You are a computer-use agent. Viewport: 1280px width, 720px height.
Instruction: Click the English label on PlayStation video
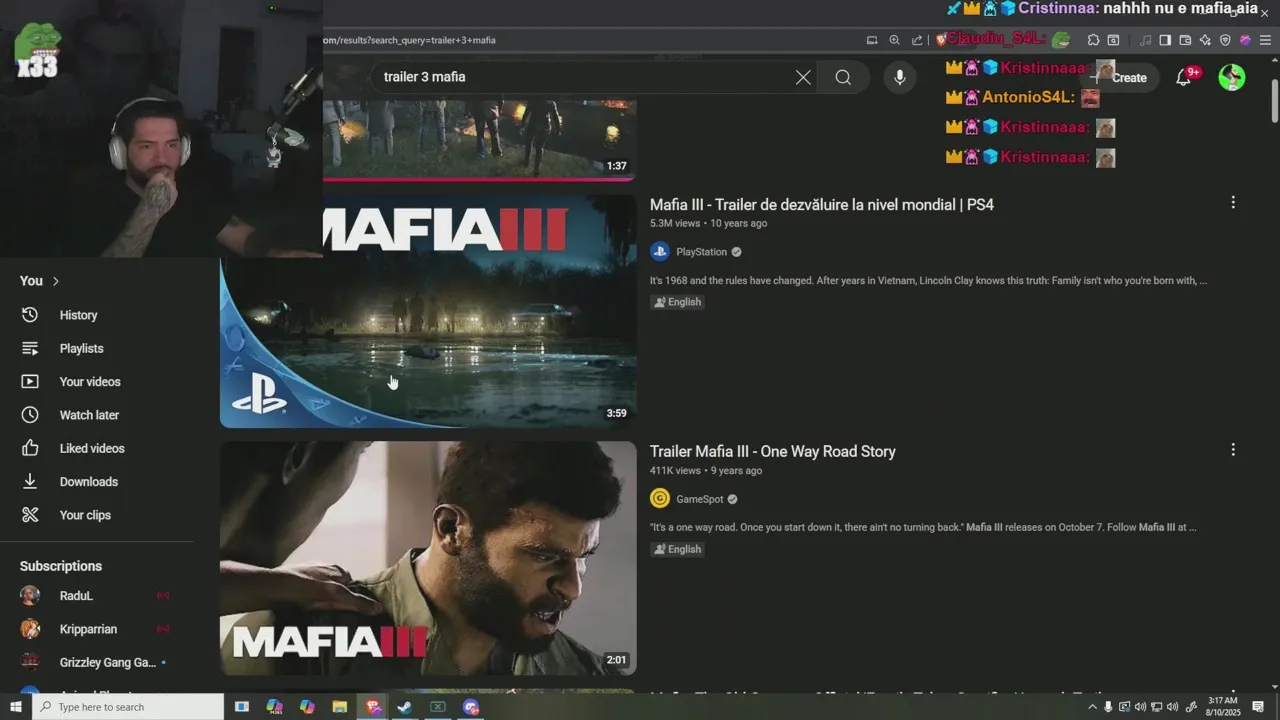(677, 302)
